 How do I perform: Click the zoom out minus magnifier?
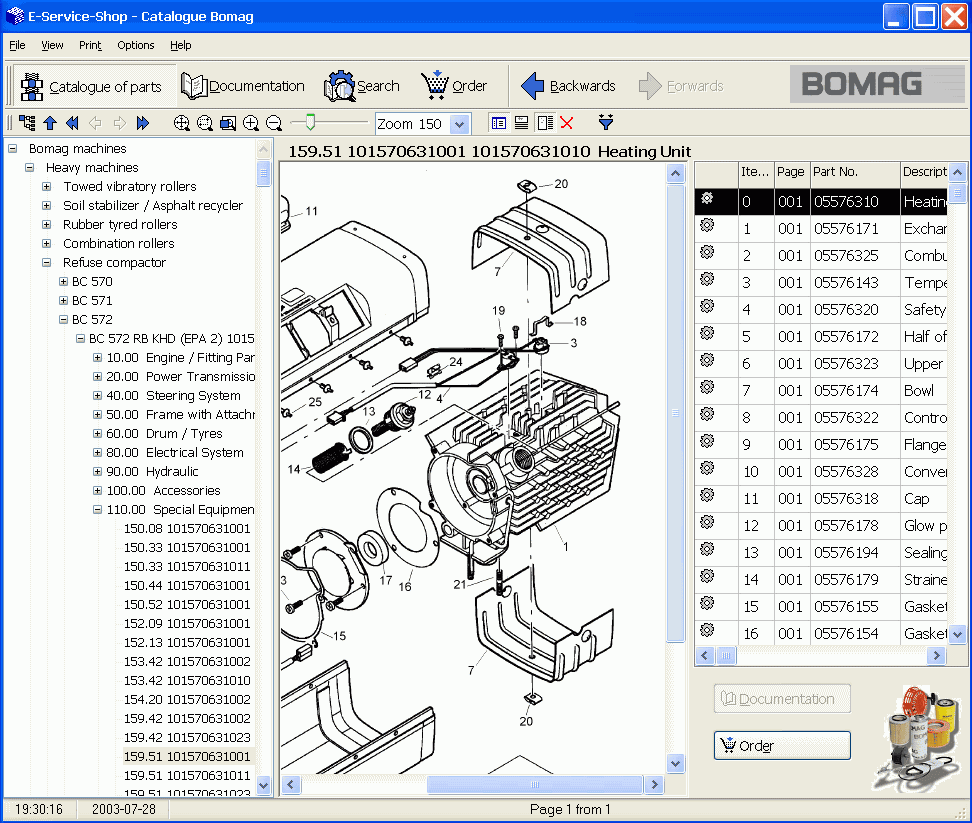tap(273, 123)
